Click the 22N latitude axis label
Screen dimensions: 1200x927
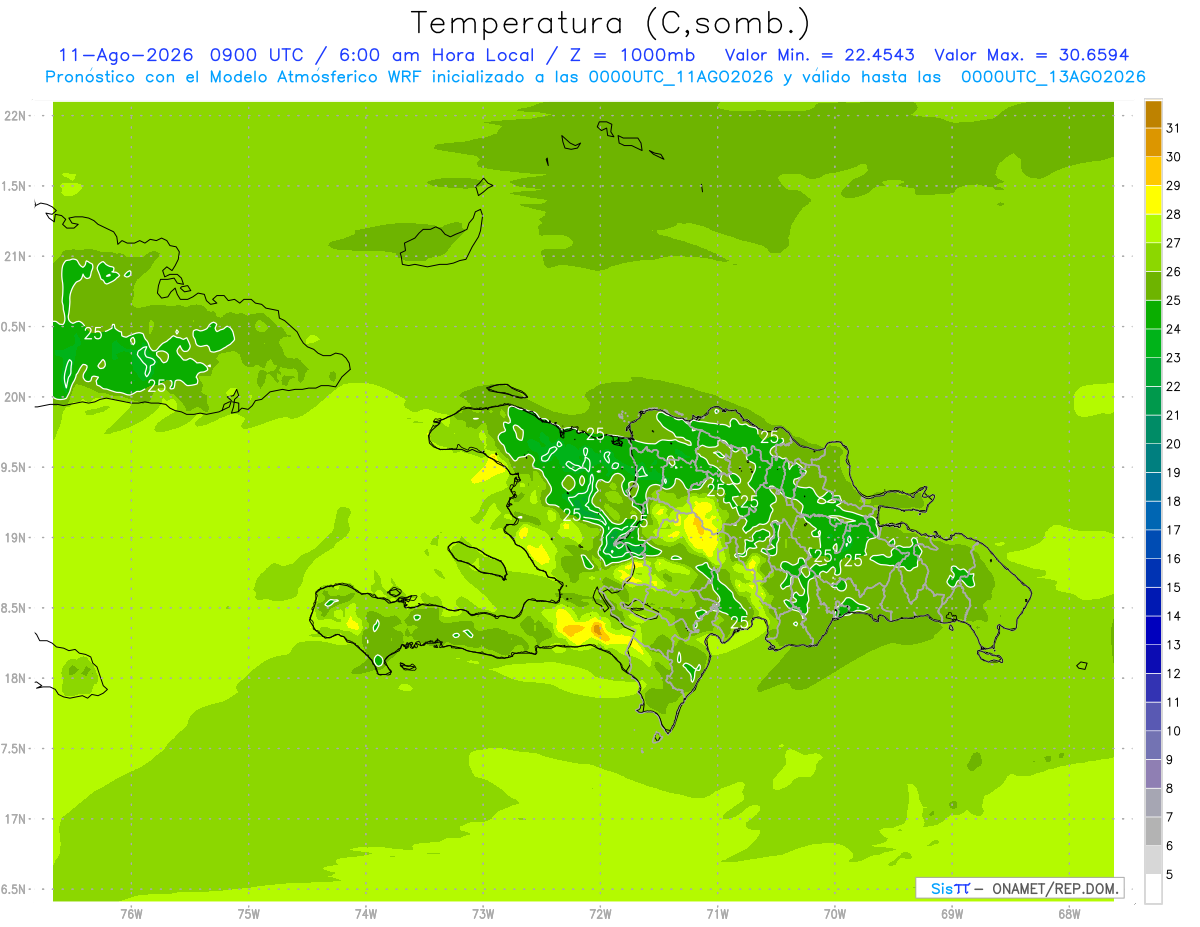pyautogui.click(x=15, y=116)
